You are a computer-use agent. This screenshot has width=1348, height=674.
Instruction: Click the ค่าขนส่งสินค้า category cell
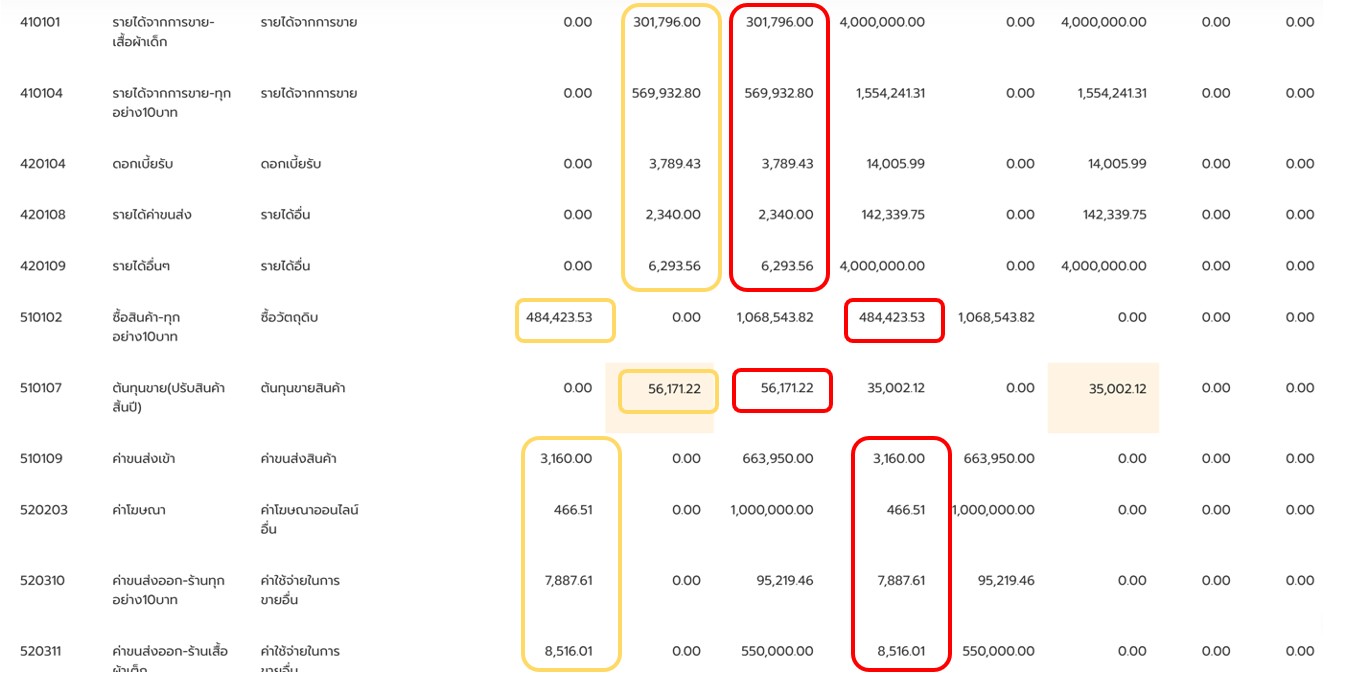298,459
